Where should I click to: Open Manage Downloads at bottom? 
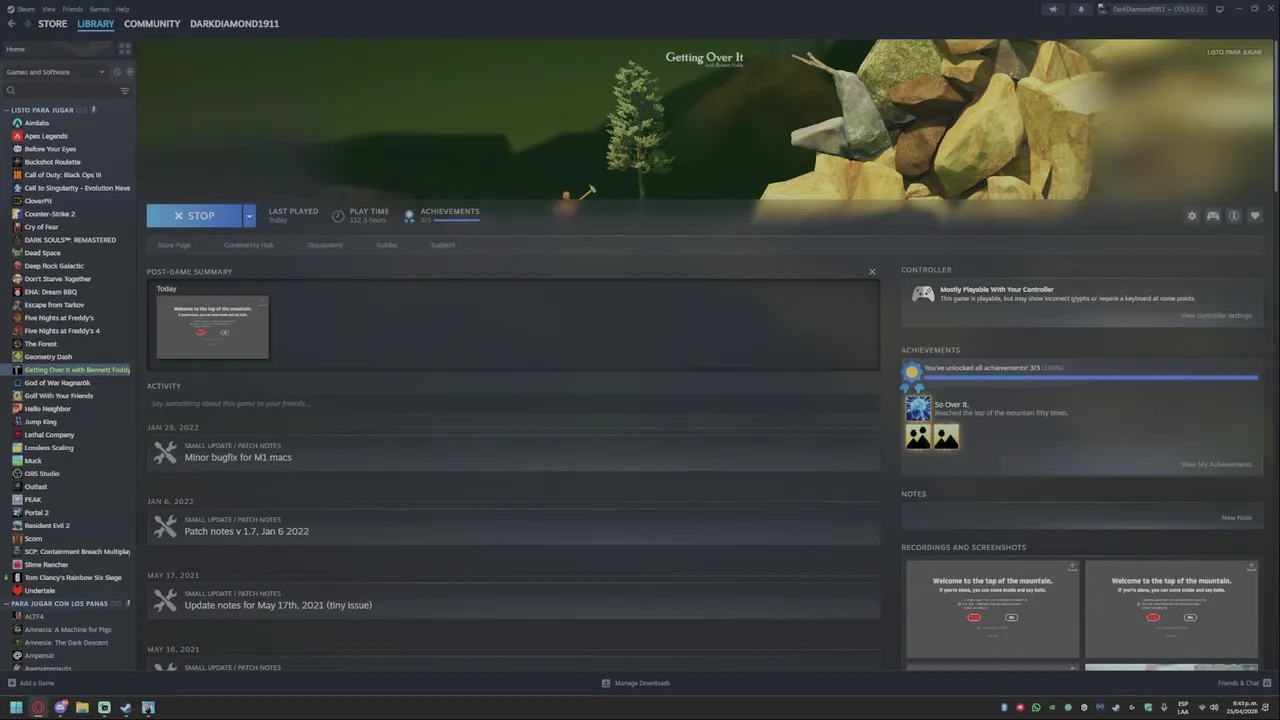(x=636, y=683)
